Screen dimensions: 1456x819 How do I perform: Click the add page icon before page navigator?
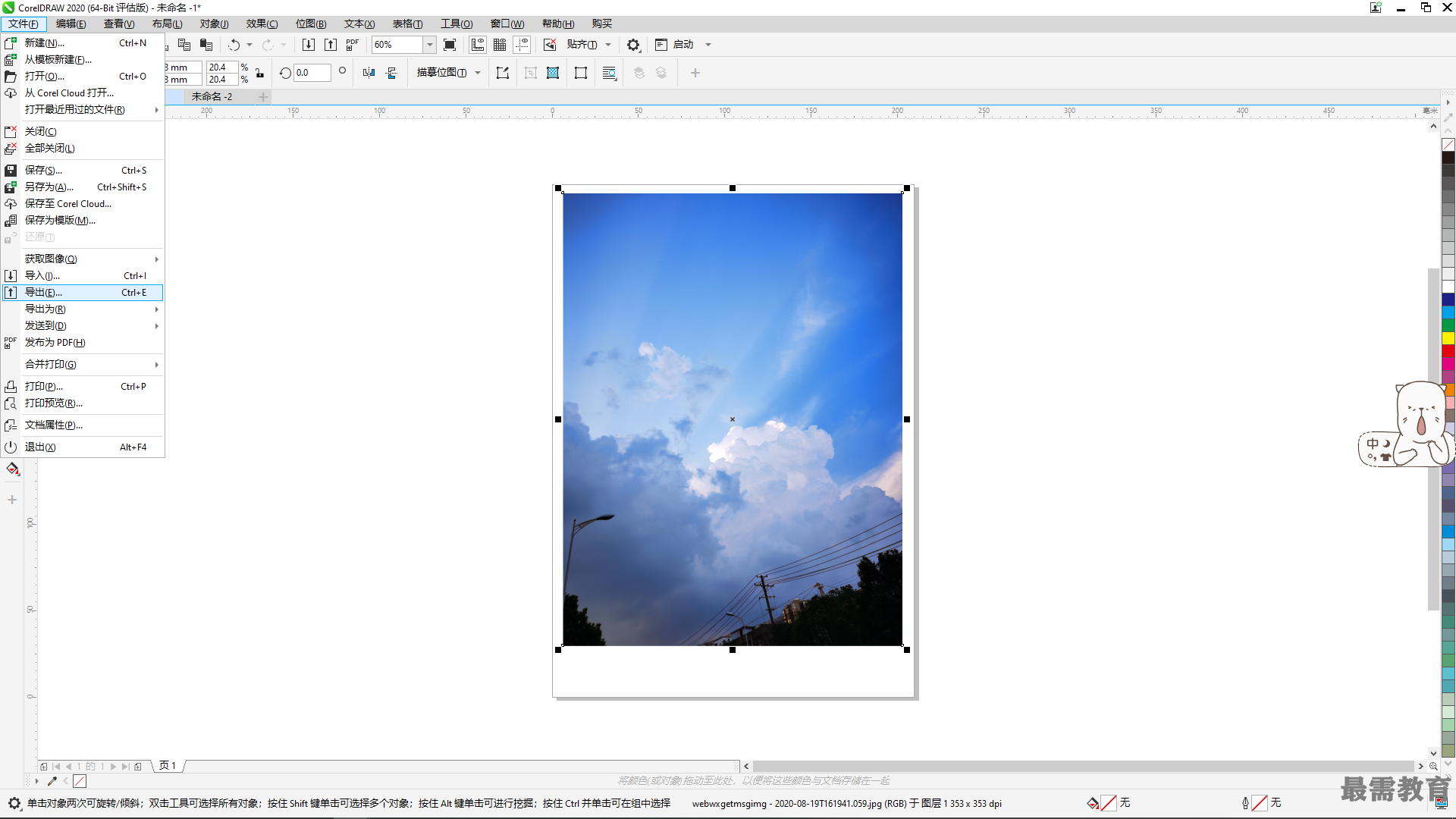[x=44, y=767]
